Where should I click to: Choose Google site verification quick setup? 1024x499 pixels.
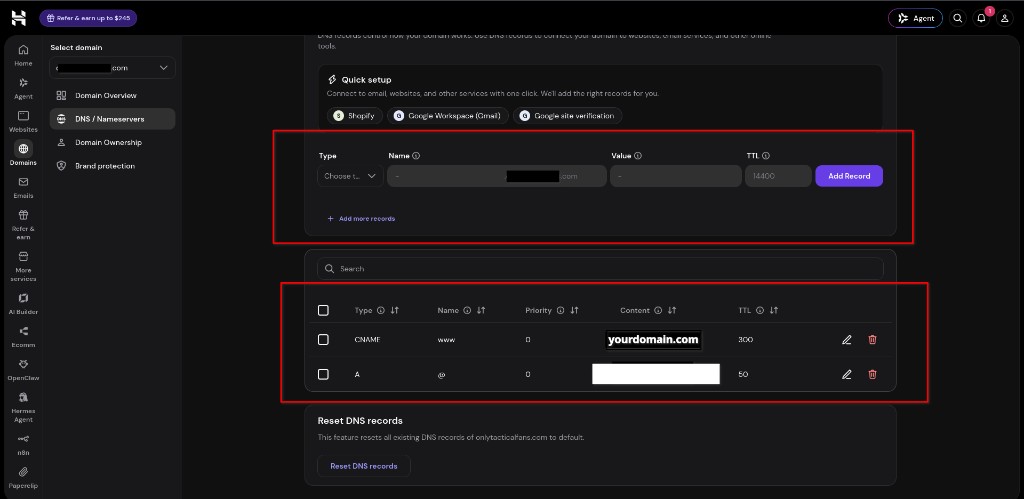click(568, 116)
